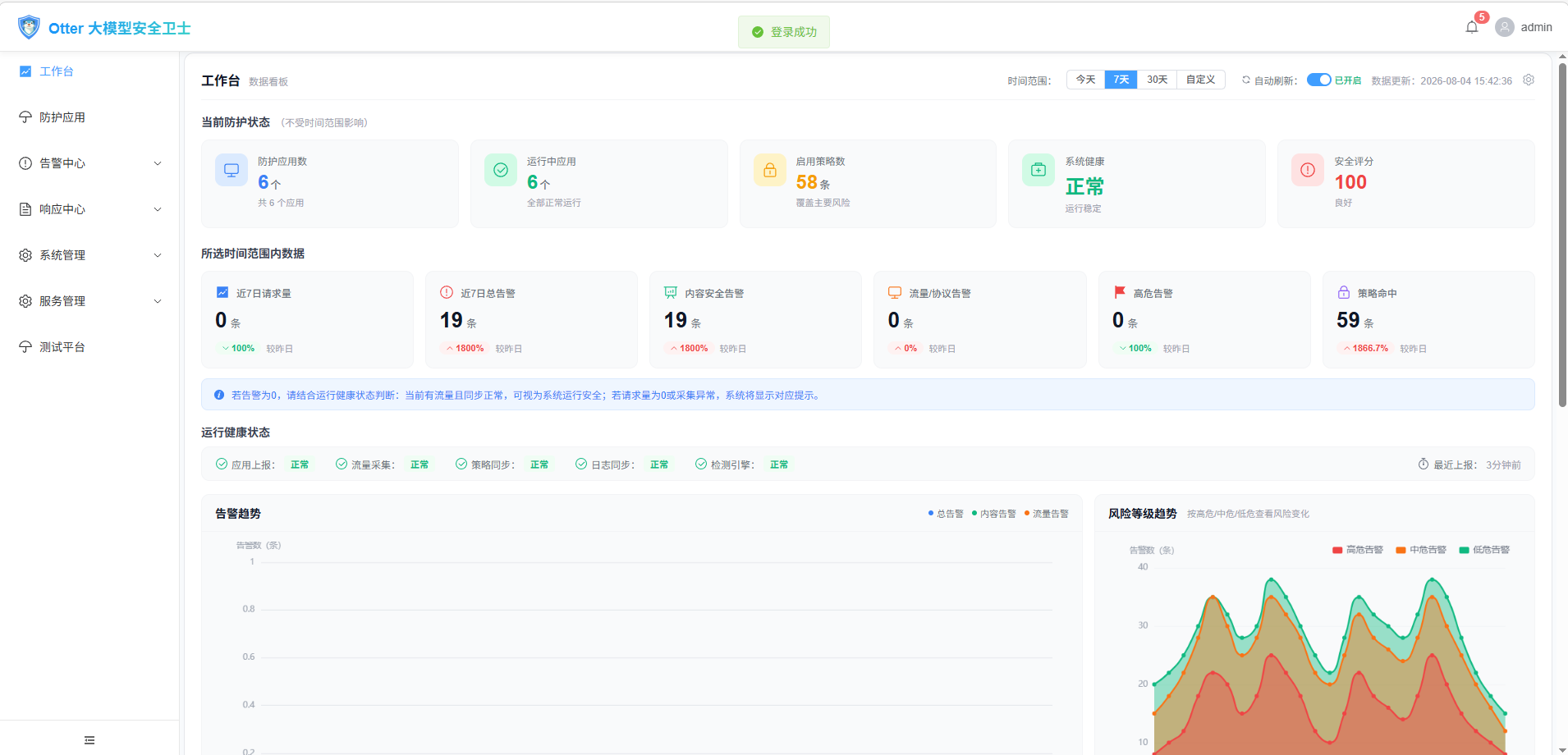Click the red notification badge showing 5

point(1482,17)
